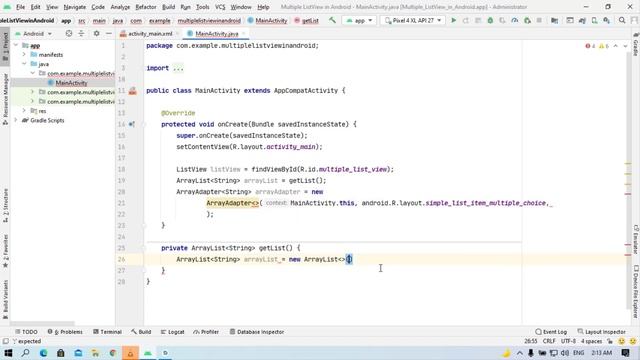Image resolution: width=640 pixels, height=360 pixels.
Task: Click the Sync Project with Gradle icon
Action: pos(582,20)
